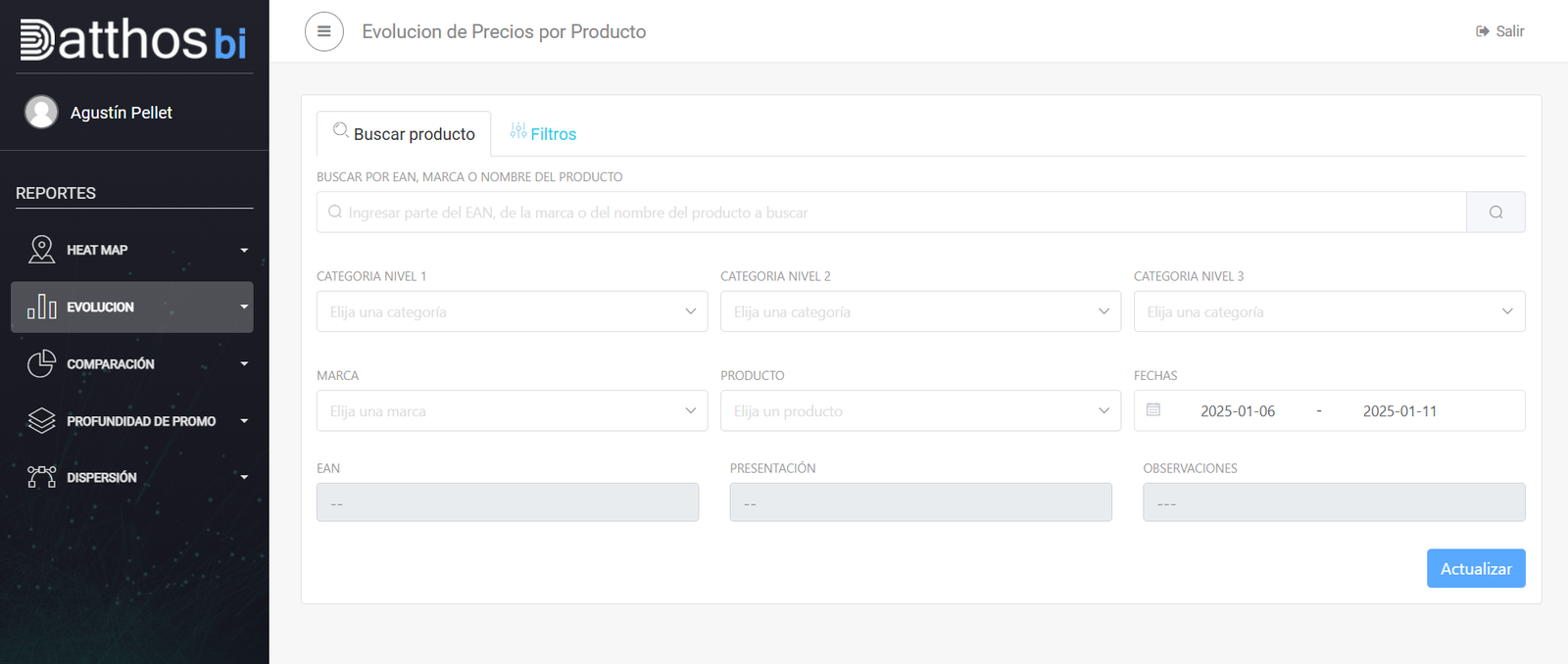This screenshot has width=1568, height=664.
Task: Click the Heat Map location pin icon
Action: 41,250
